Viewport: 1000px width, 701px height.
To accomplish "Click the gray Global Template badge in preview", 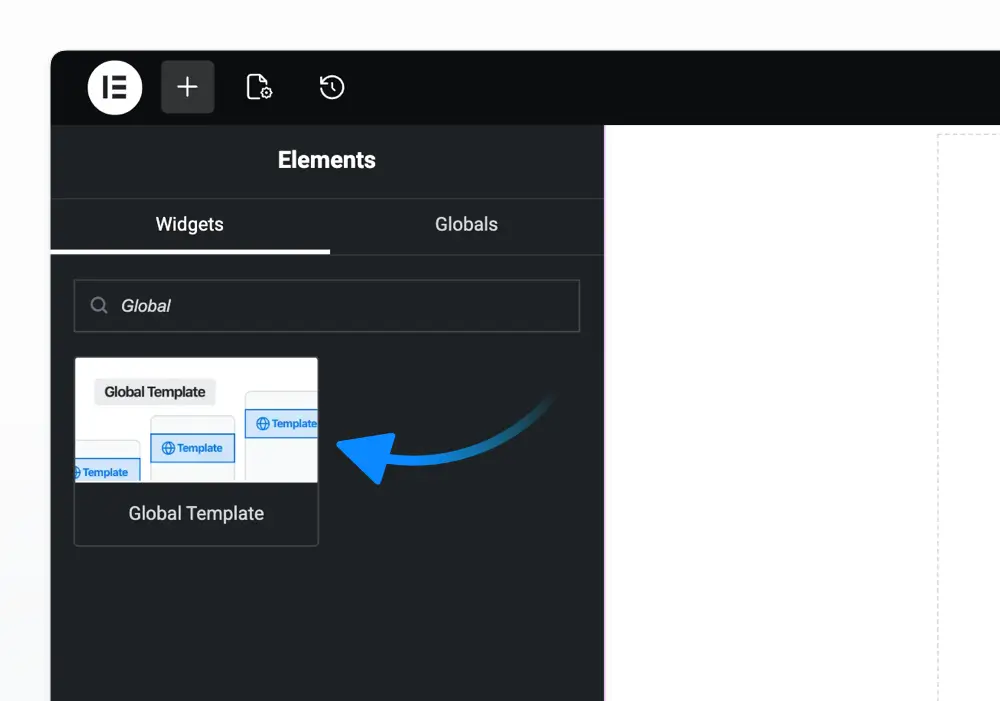I will pos(155,392).
